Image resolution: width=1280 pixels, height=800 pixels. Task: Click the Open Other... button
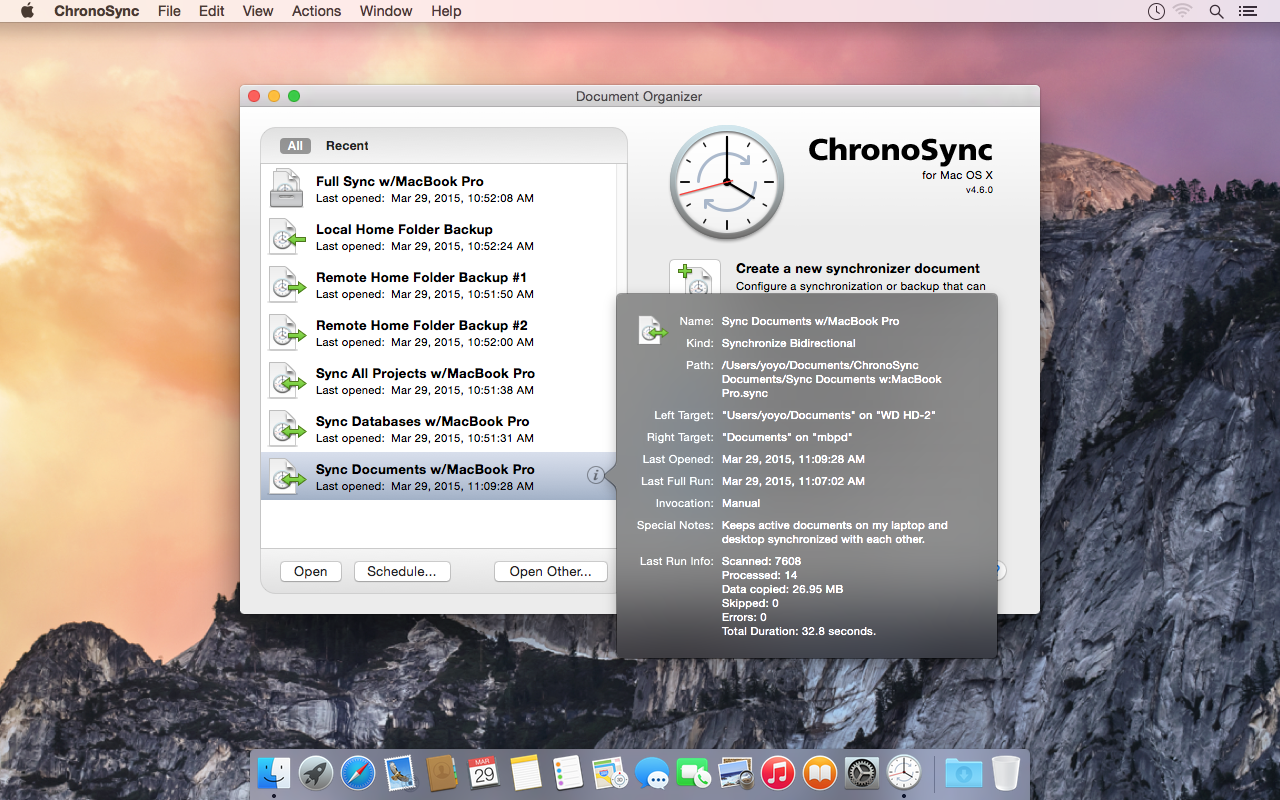click(x=550, y=571)
